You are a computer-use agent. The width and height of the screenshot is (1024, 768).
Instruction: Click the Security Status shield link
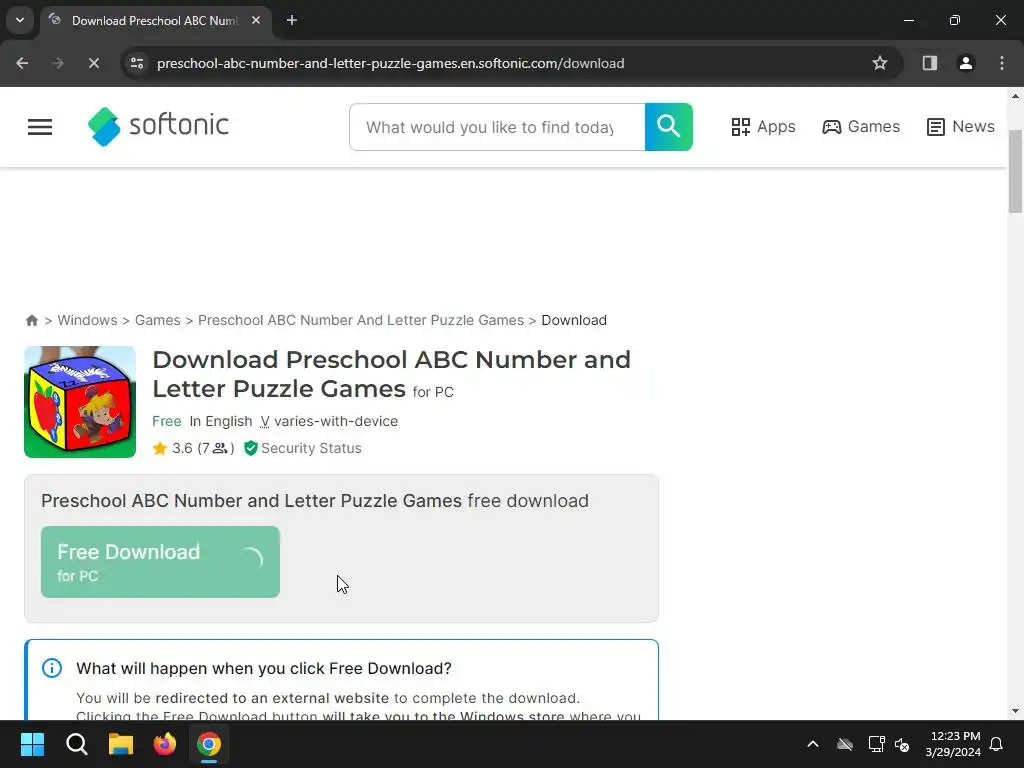(303, 448)
